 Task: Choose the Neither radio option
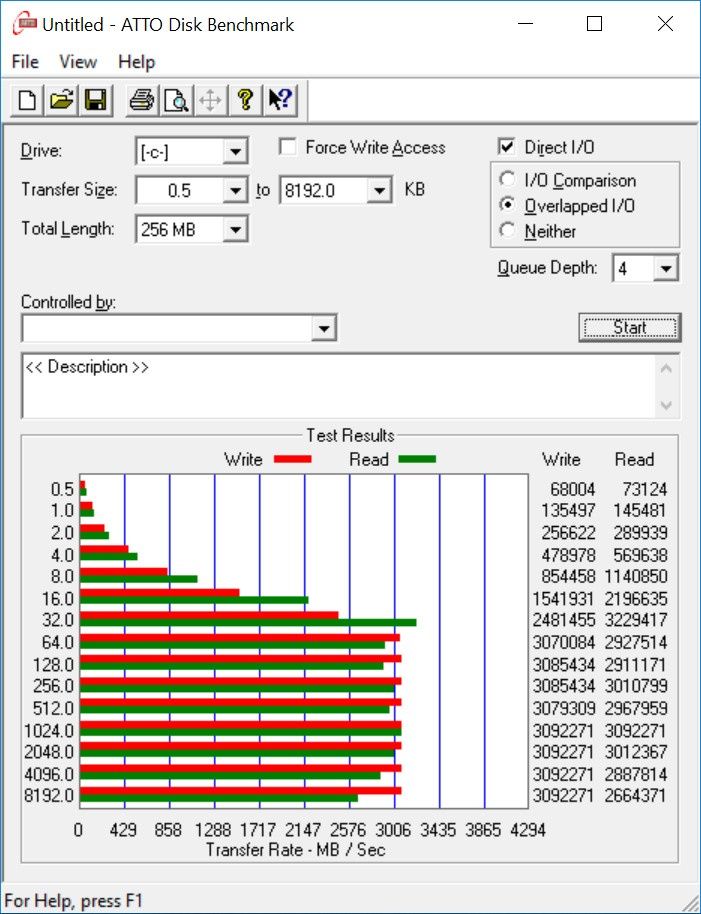click(508, 231)
